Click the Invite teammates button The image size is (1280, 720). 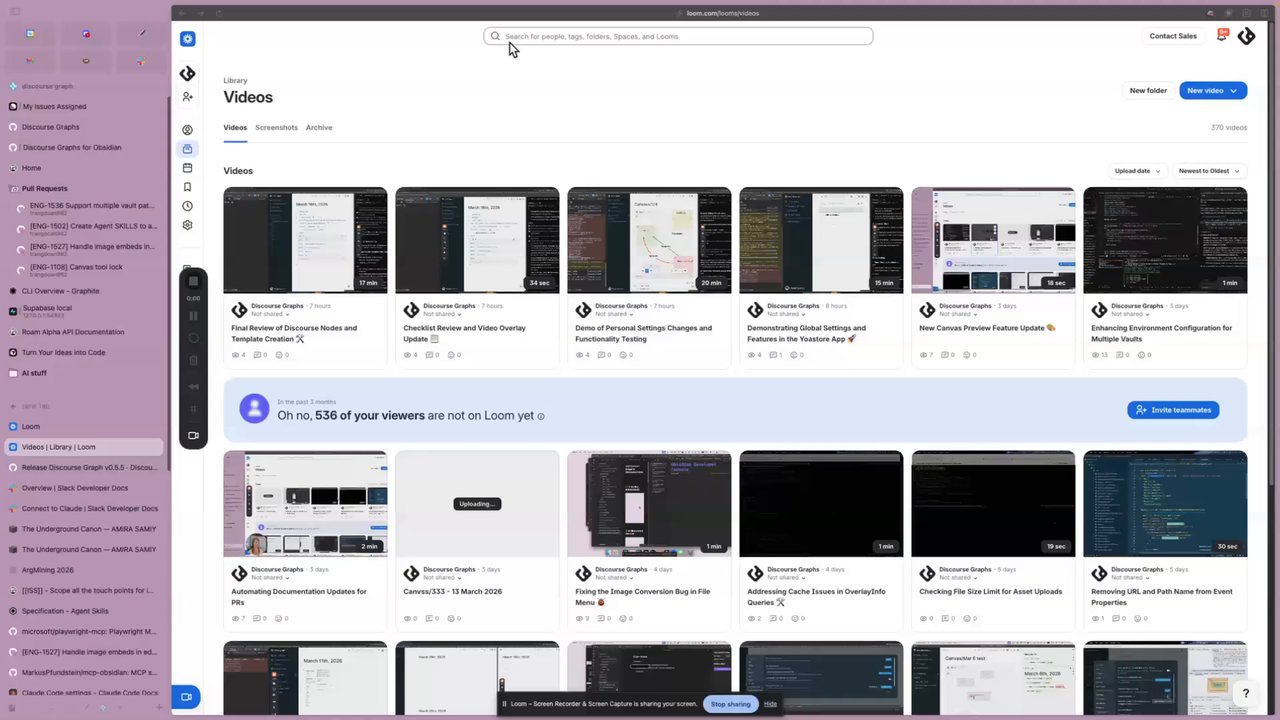1173,410
